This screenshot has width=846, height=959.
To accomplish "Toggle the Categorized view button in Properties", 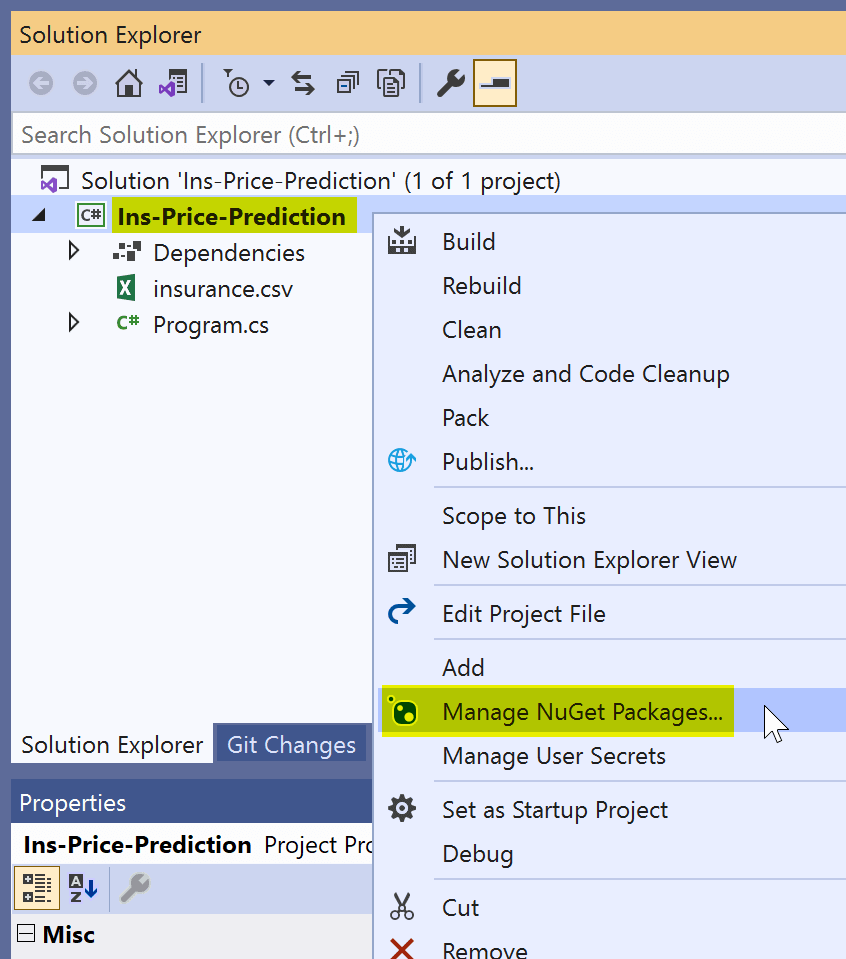I will [x=37, y=888].
